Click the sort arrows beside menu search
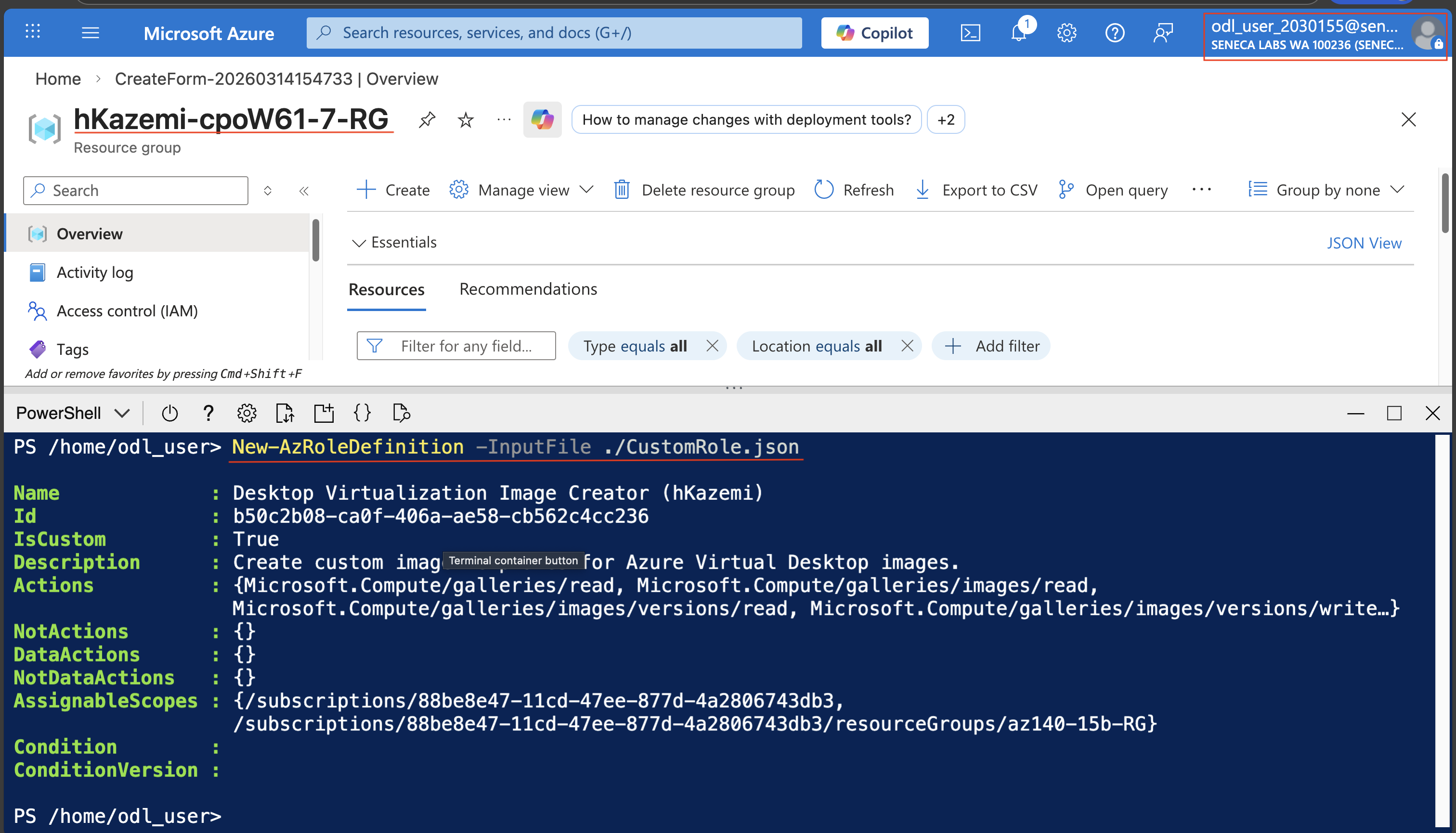 pos(267,191)
